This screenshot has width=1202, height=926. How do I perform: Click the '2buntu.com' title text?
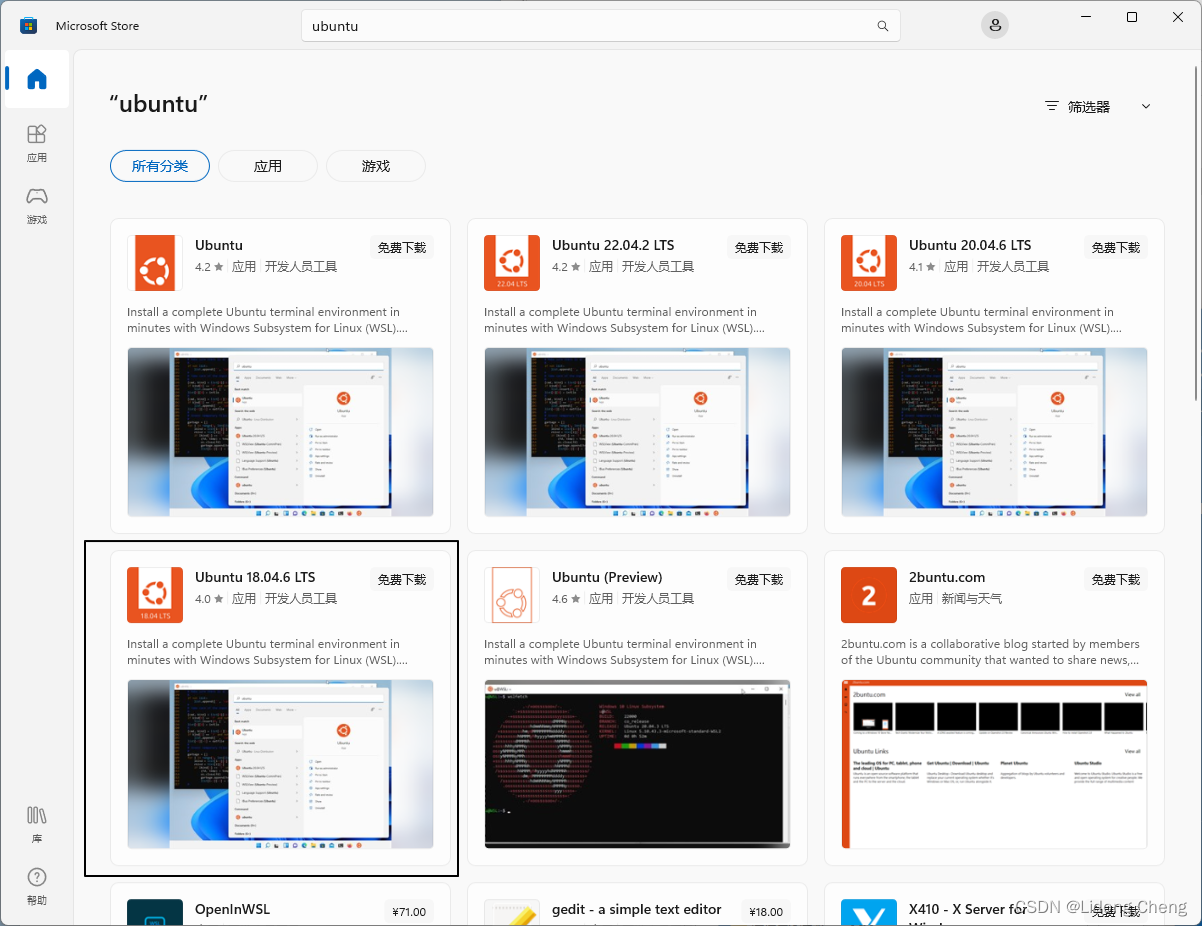[x=947, y=577]
